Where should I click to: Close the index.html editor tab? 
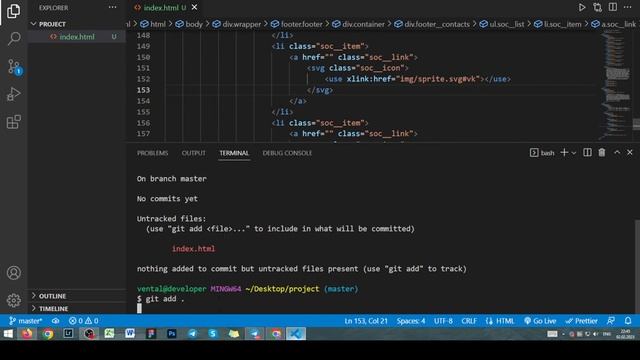click(195, 7)
